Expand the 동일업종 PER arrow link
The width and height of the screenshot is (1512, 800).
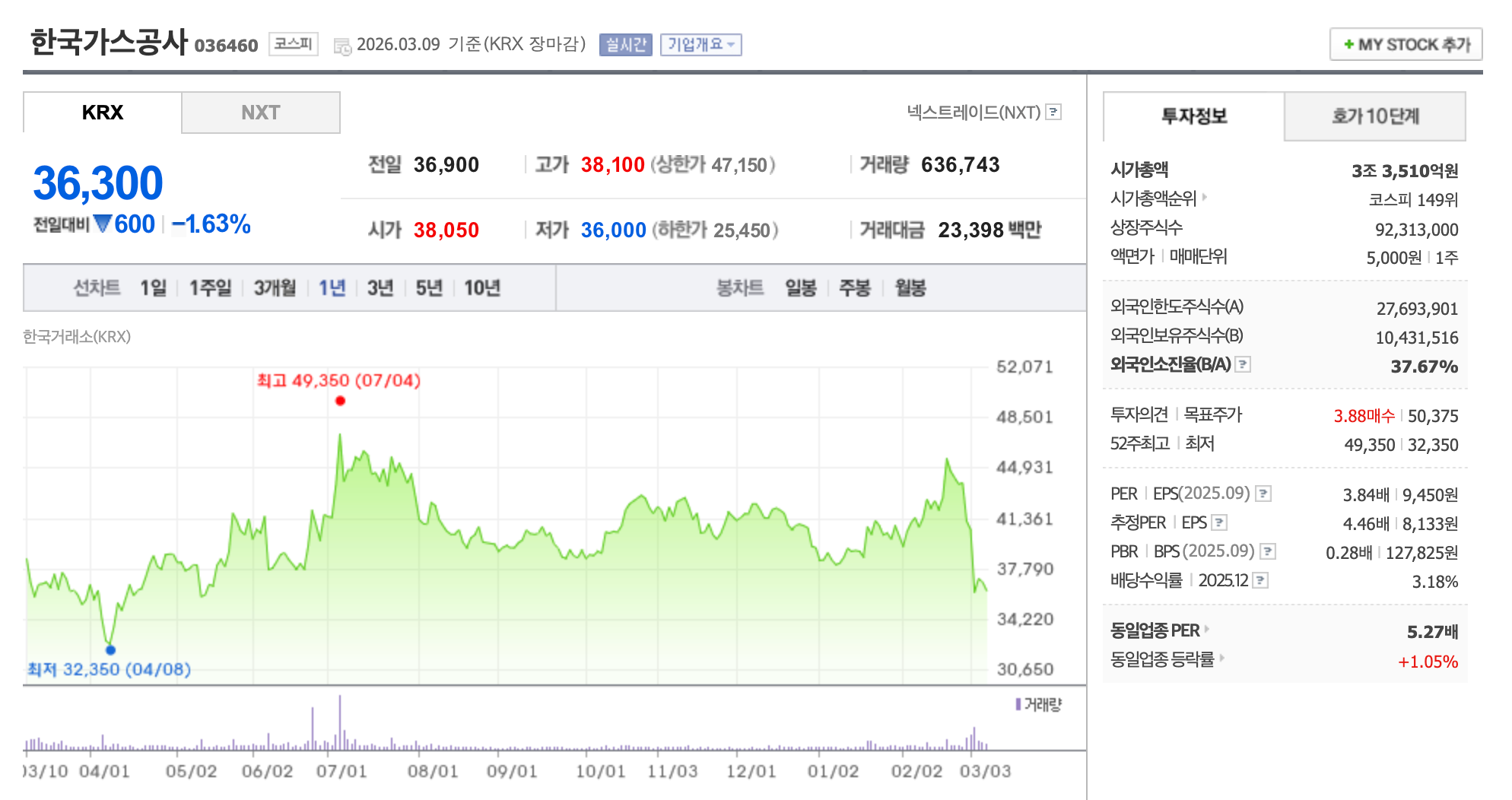[1207, 629]
